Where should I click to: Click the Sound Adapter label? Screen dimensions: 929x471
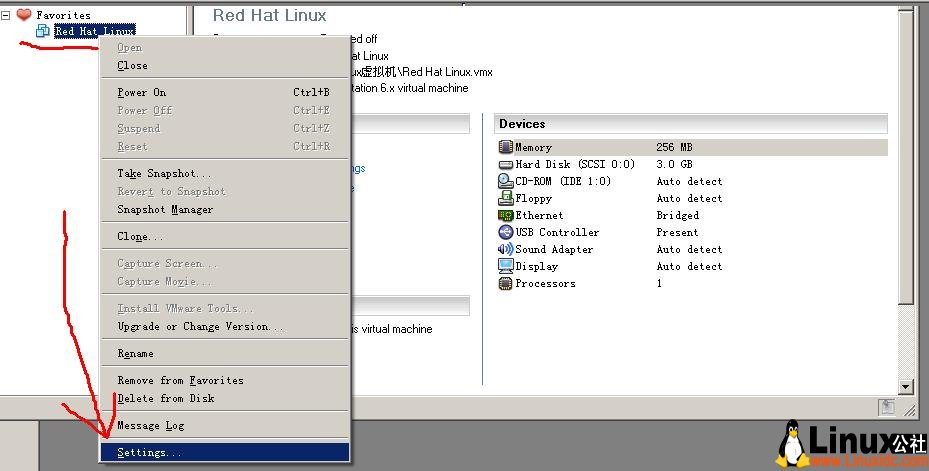pyautogui.click(x=554, y=249)
